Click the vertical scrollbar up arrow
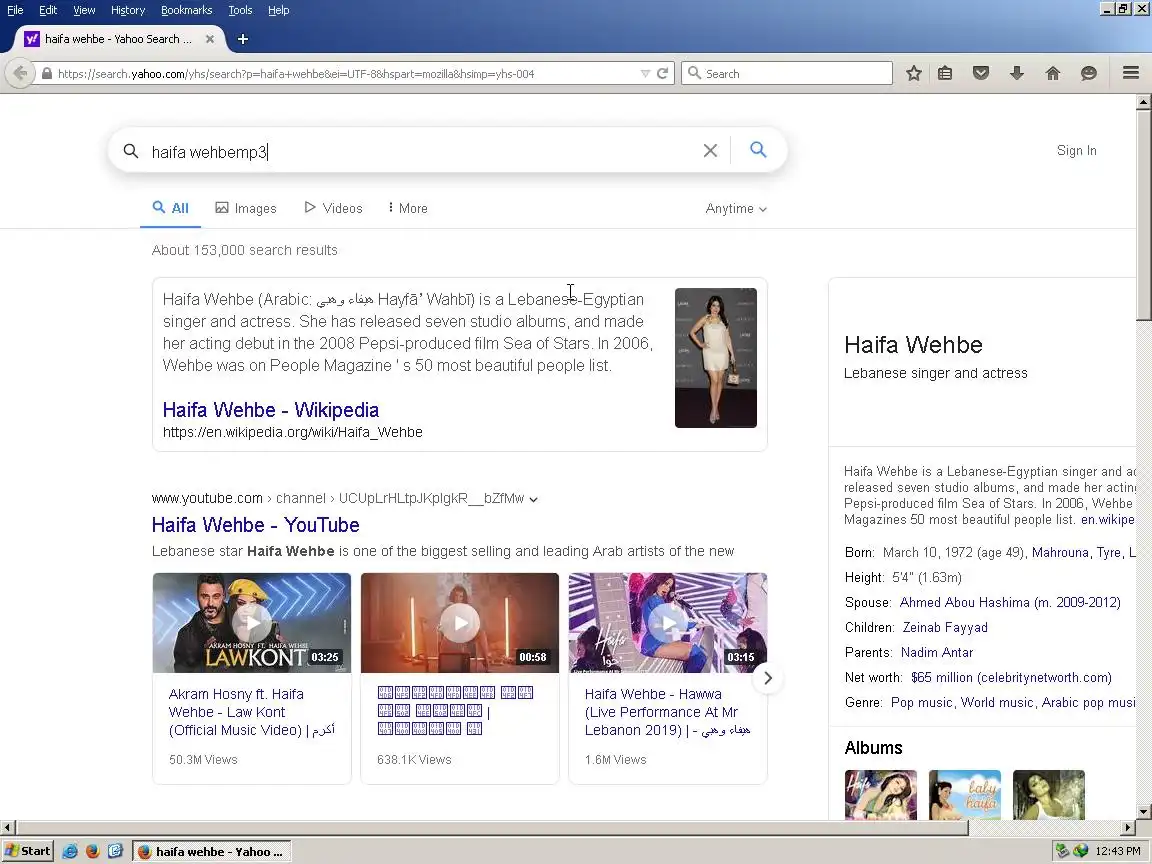The height and width of the screenshot is (864, 1152). (1144, 103)
